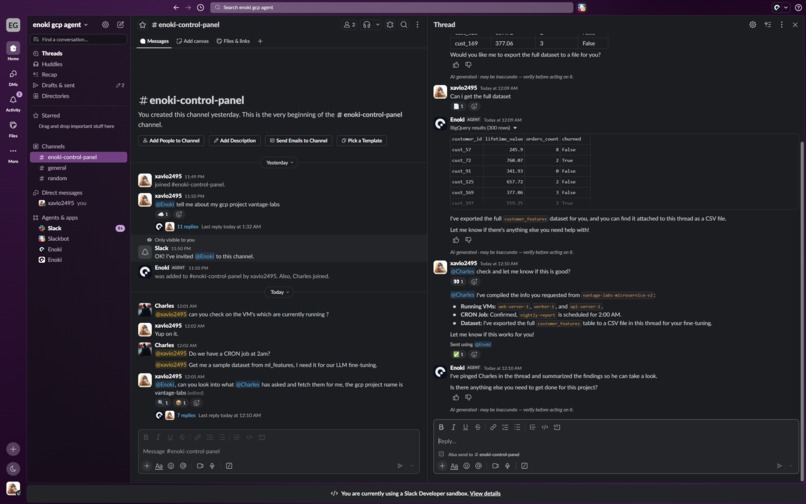
Task: Toggle the magnifier reaction on channel message
Action: tap(163, 403)
